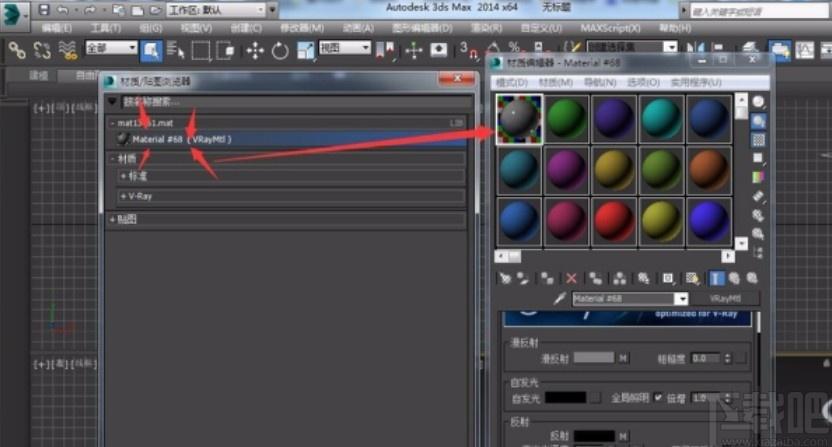Open the material browser options triangle
This screenshot has width=832, height=447.
point(112,101)
